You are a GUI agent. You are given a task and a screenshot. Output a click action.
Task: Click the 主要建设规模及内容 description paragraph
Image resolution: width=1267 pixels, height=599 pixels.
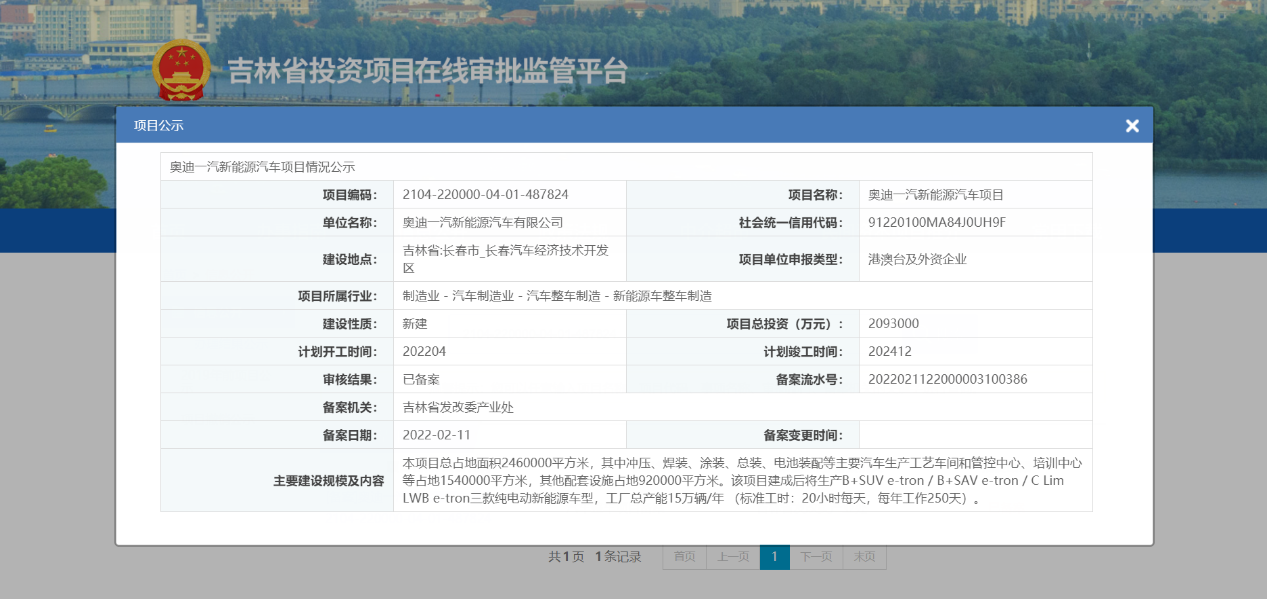742,480
